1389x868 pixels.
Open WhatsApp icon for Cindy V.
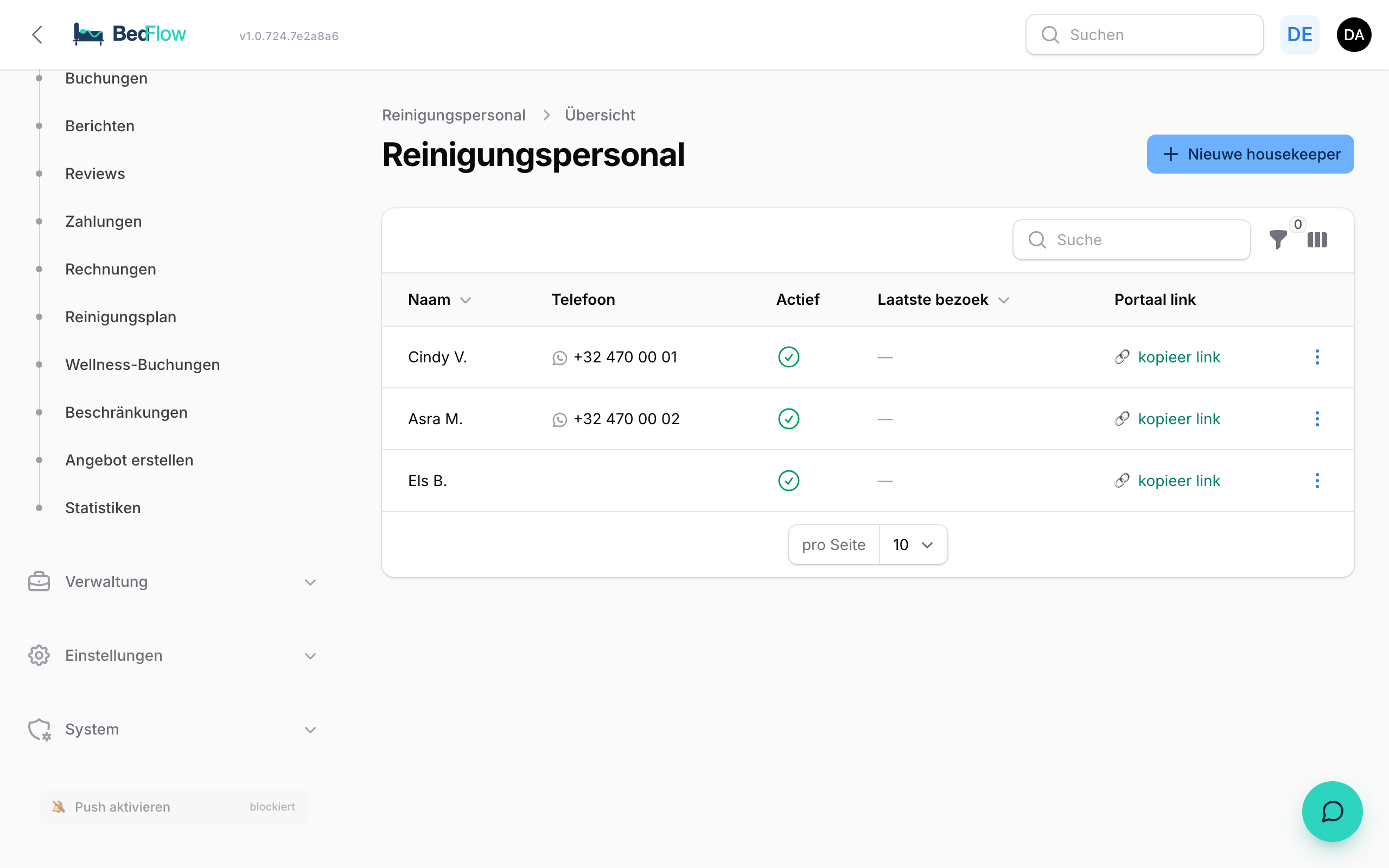pos(559,358)
